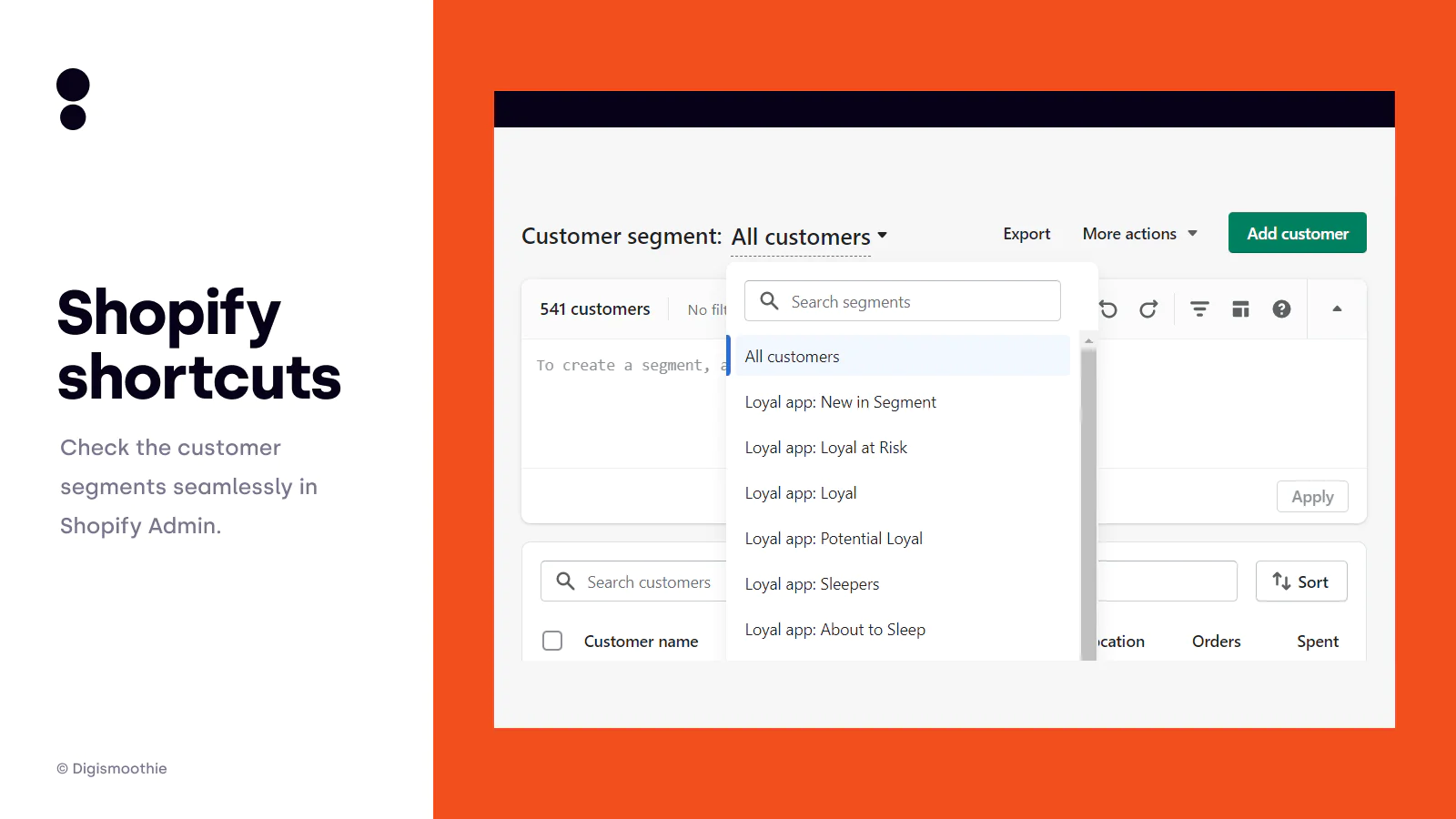Click the Customer name column header
Screen dimensions: 1456x819
pos(641,642)
